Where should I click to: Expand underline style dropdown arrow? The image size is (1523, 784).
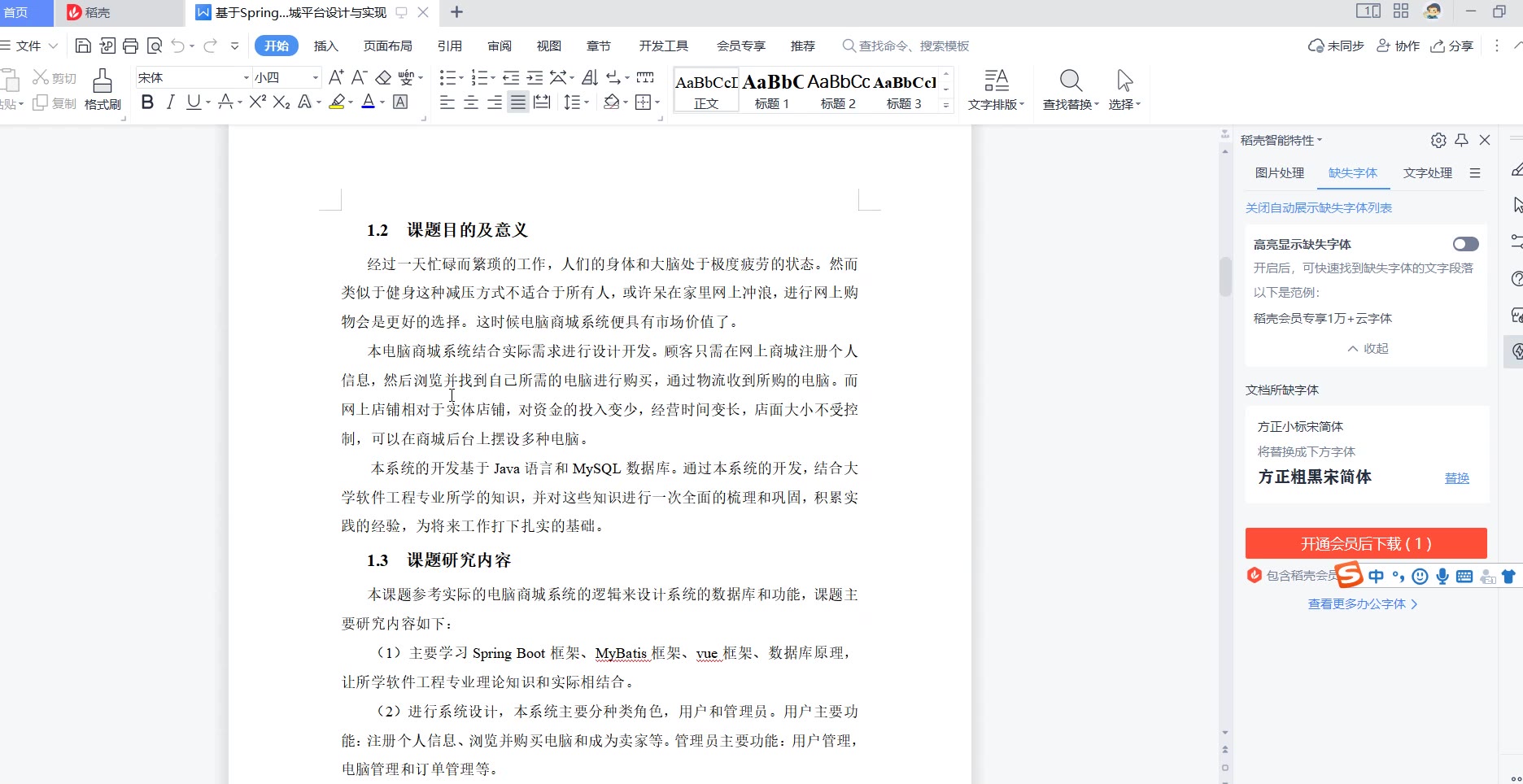pyautogui.click(x=208, y=102)
